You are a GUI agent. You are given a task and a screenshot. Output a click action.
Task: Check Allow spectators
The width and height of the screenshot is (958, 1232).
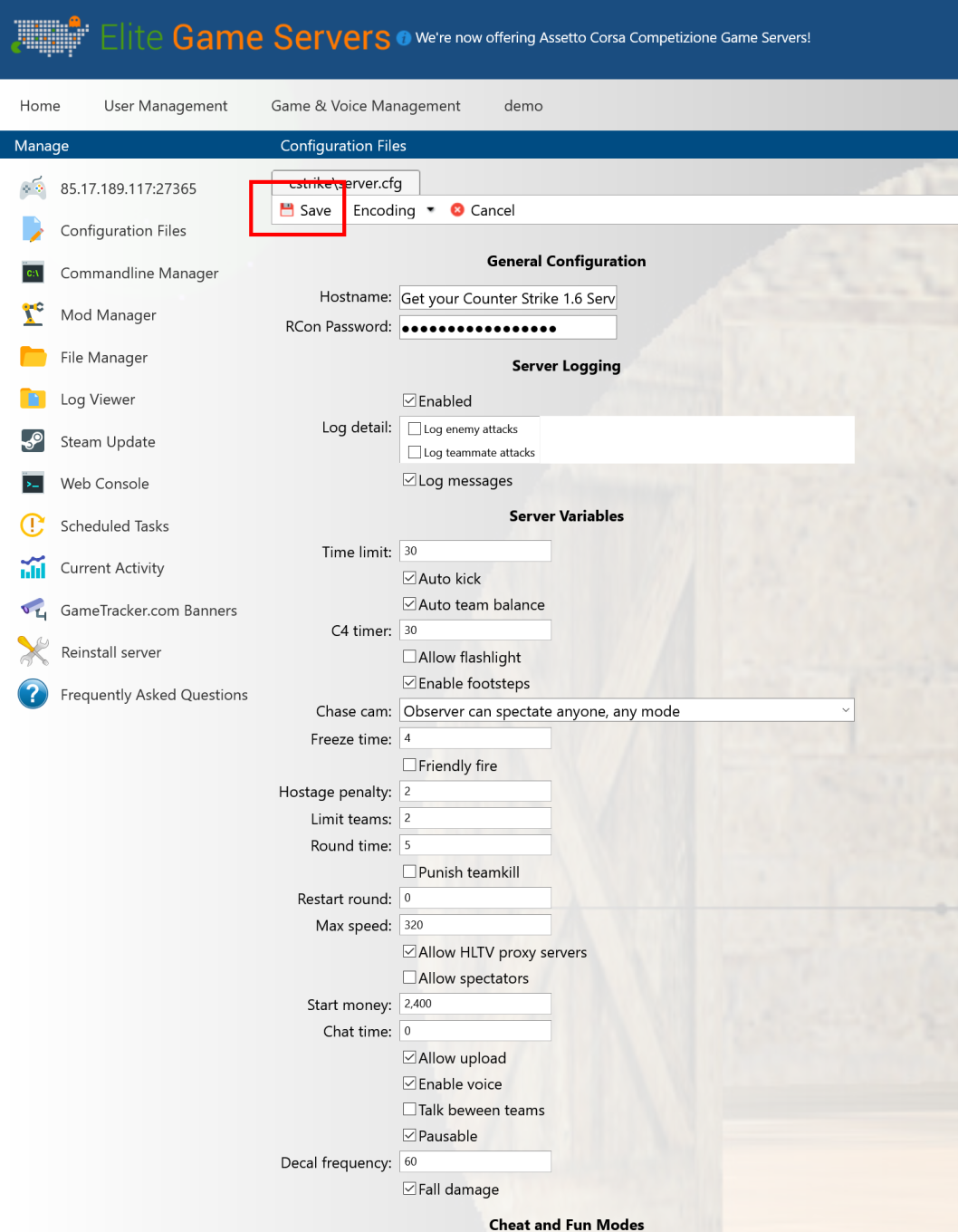(x=409, y=977)
